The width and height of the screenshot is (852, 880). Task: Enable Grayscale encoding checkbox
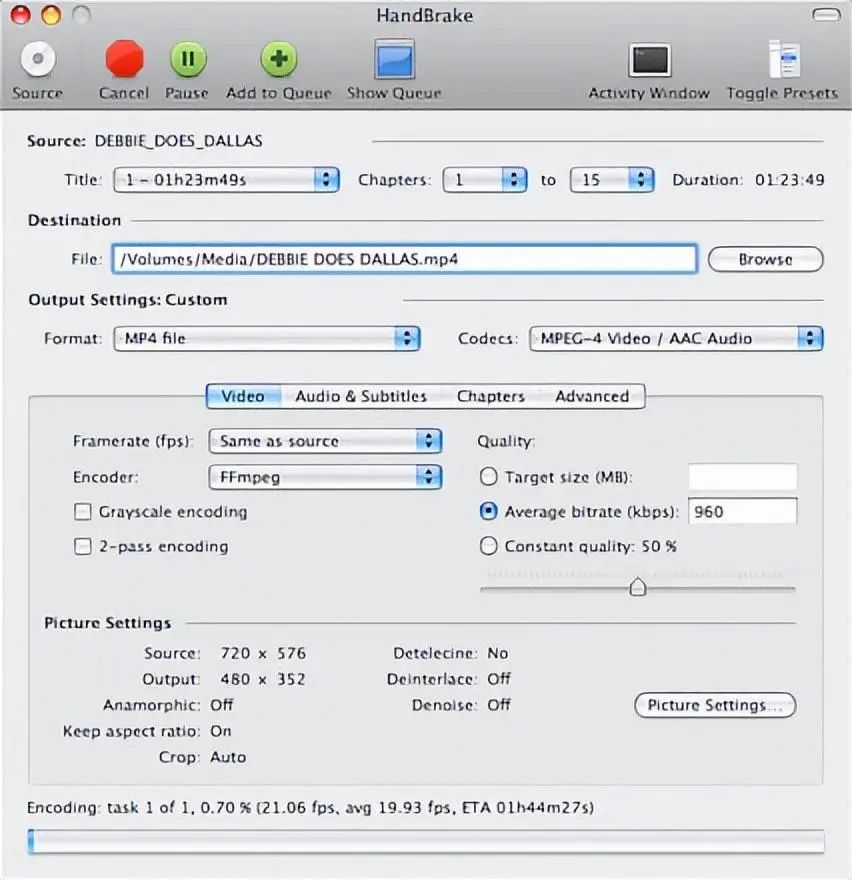click(83, 512)
